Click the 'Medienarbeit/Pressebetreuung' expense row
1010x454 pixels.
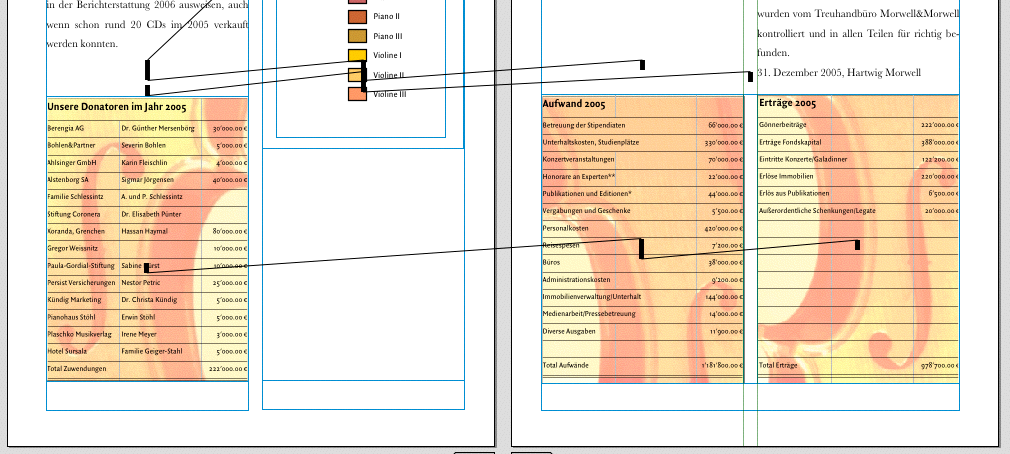pyautogui.click(x=589, y=314)
